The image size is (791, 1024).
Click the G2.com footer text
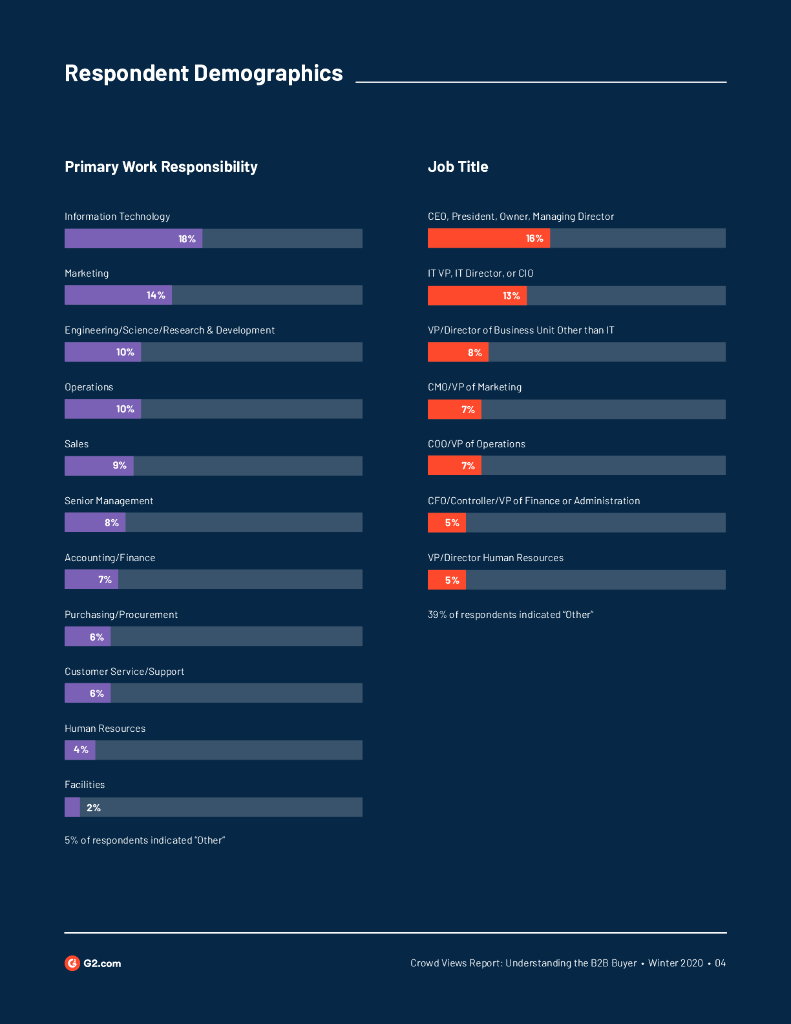tap(102, 963)
